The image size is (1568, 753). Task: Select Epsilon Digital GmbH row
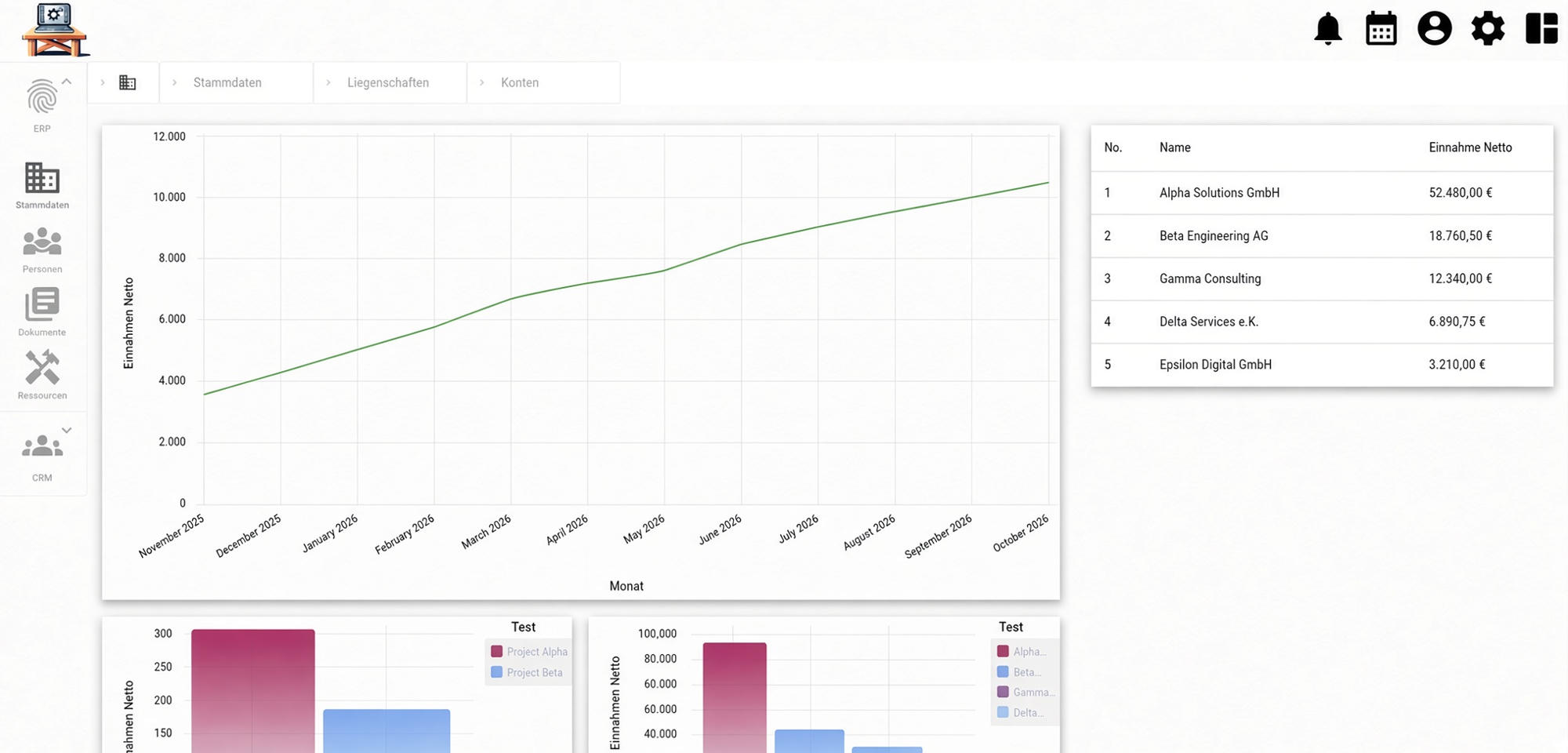click(x=1322, y=365)
